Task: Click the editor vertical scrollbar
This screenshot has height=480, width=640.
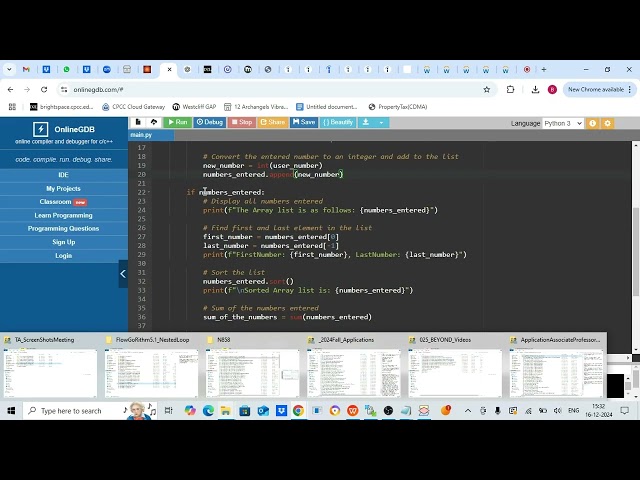Action: point(636,253)
